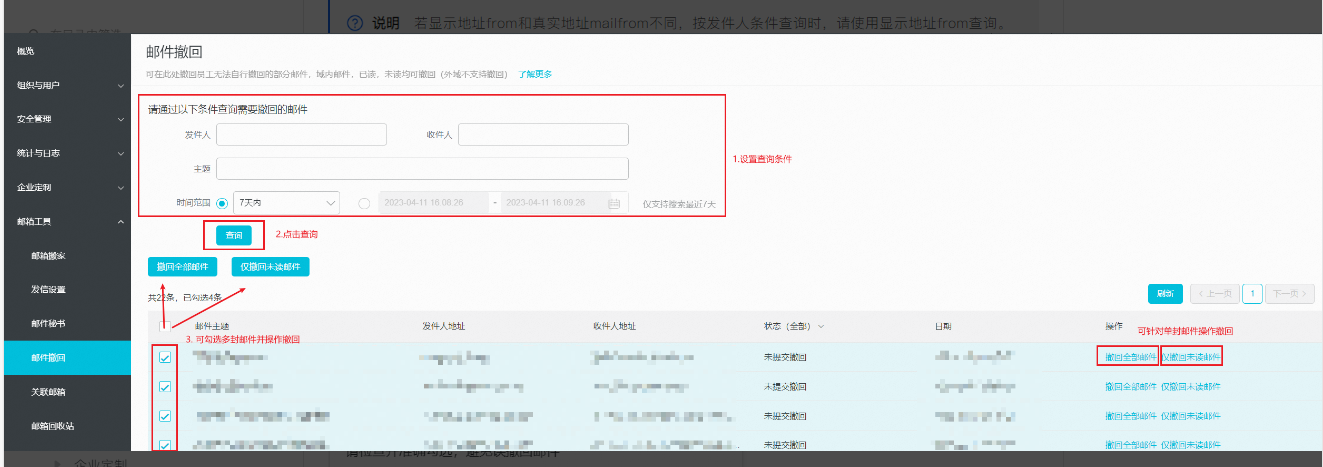Click the 仅撤回未读邮件 button above the table
Viewport: 1323px width, 467px height.
(270, 267)
